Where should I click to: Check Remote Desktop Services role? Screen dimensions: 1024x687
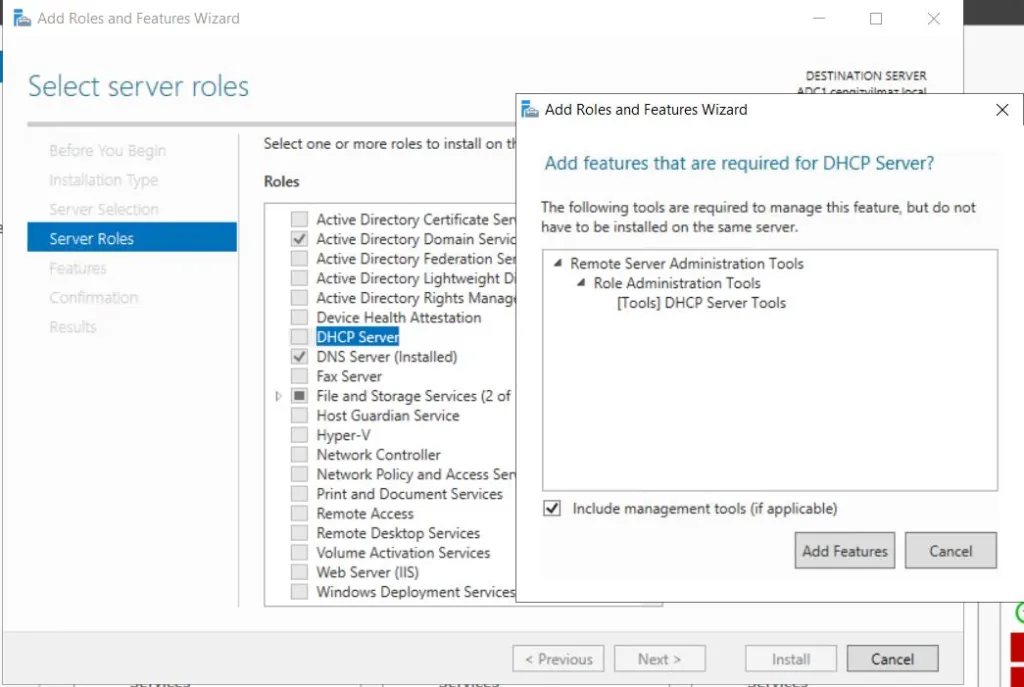[x=299, y=533]
